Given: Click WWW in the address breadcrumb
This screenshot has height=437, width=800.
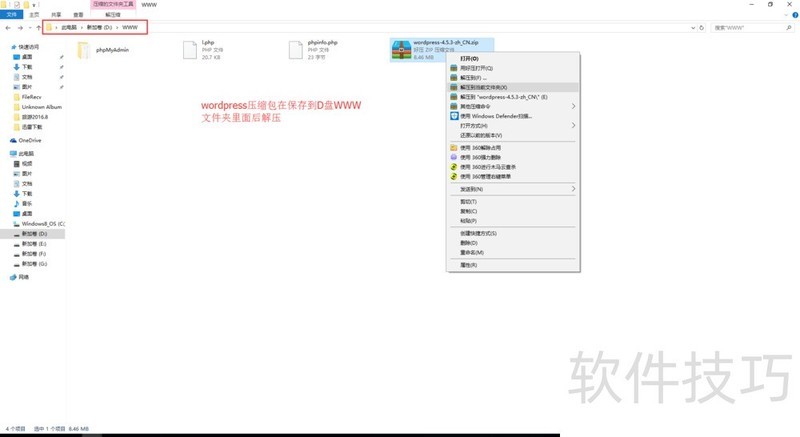Looking at the screenshot, I should (x=130, y=28).
